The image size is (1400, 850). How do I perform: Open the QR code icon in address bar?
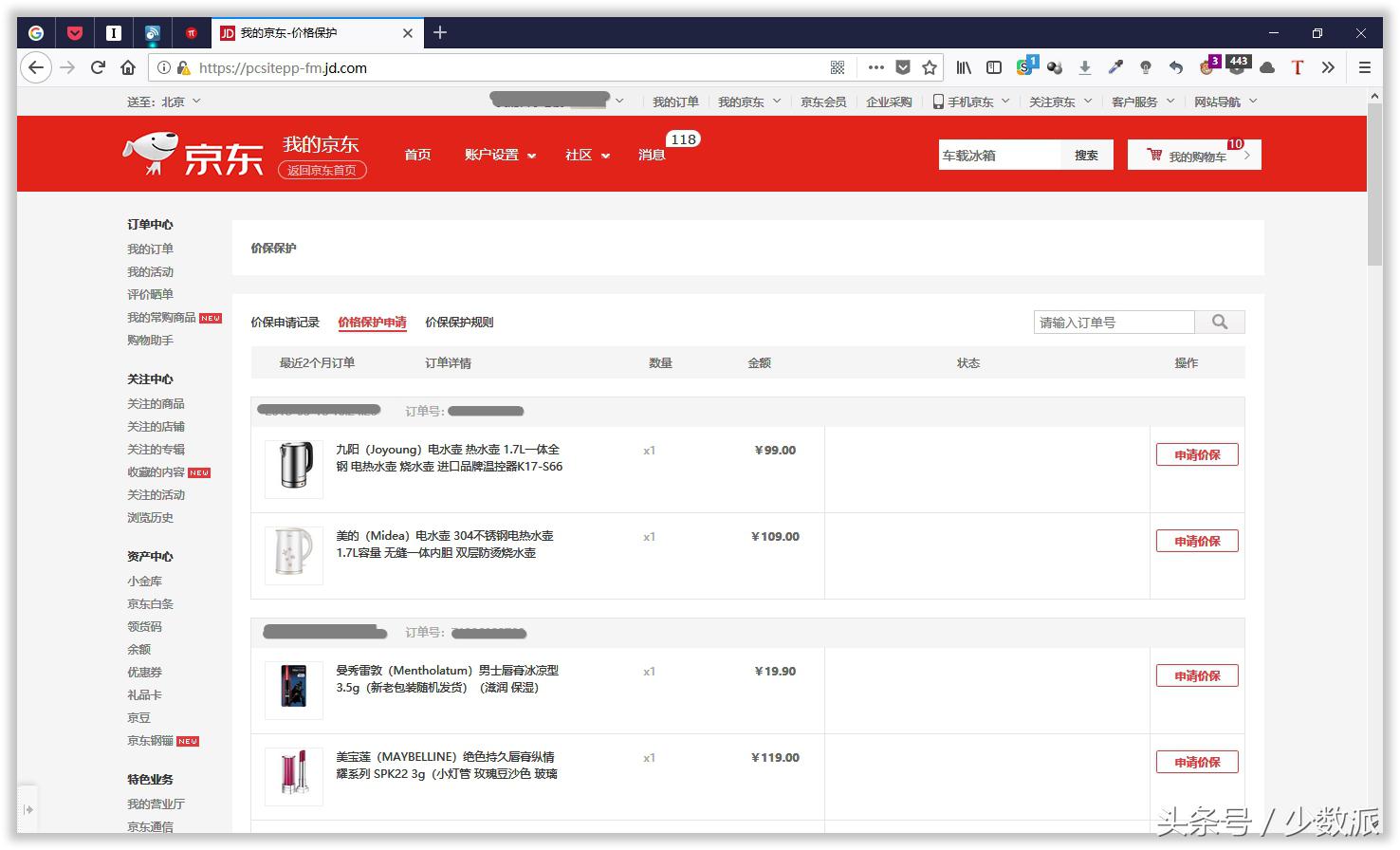pyautogui.click(x=838, y=67)
